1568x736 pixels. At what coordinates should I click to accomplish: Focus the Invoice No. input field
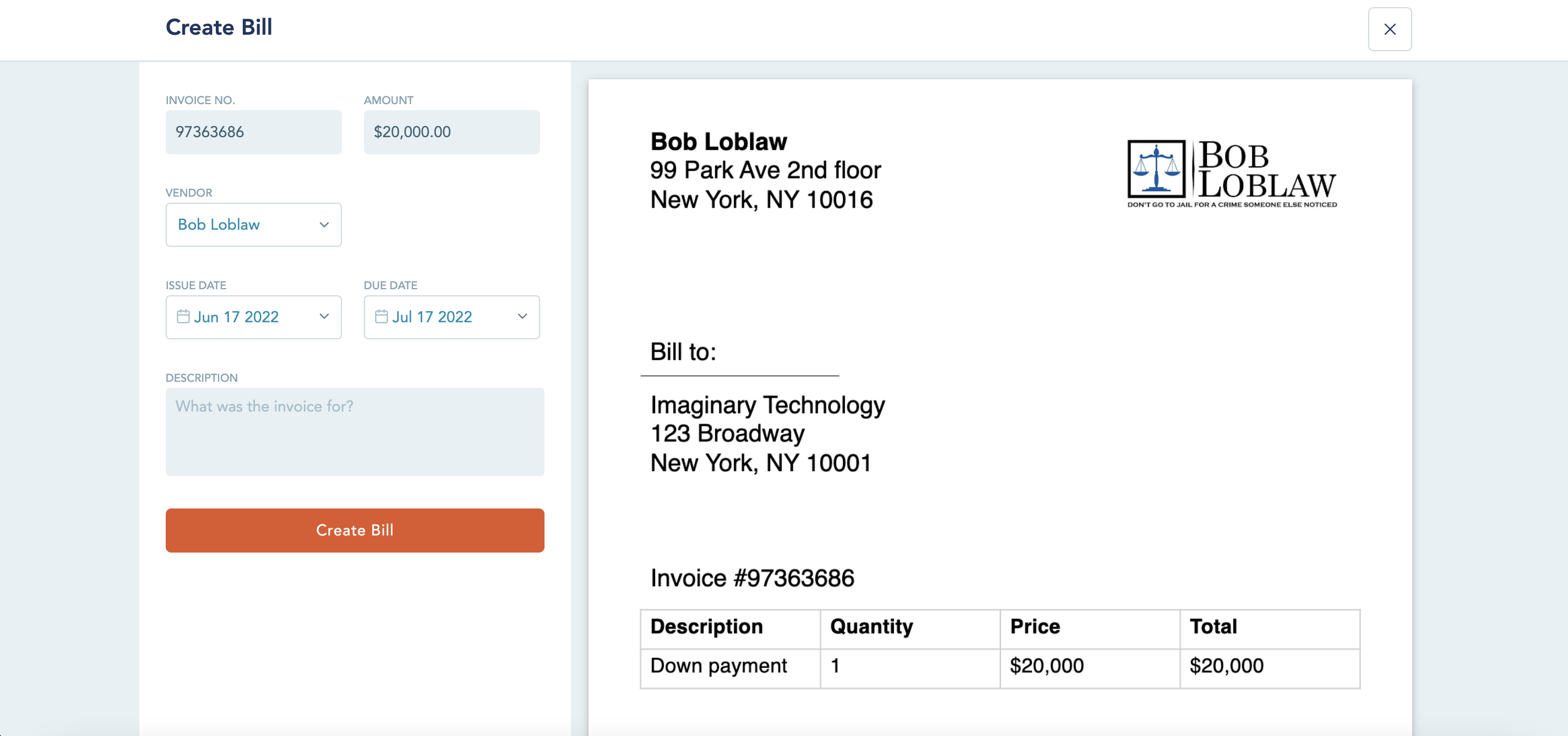[x=253, y=132]
